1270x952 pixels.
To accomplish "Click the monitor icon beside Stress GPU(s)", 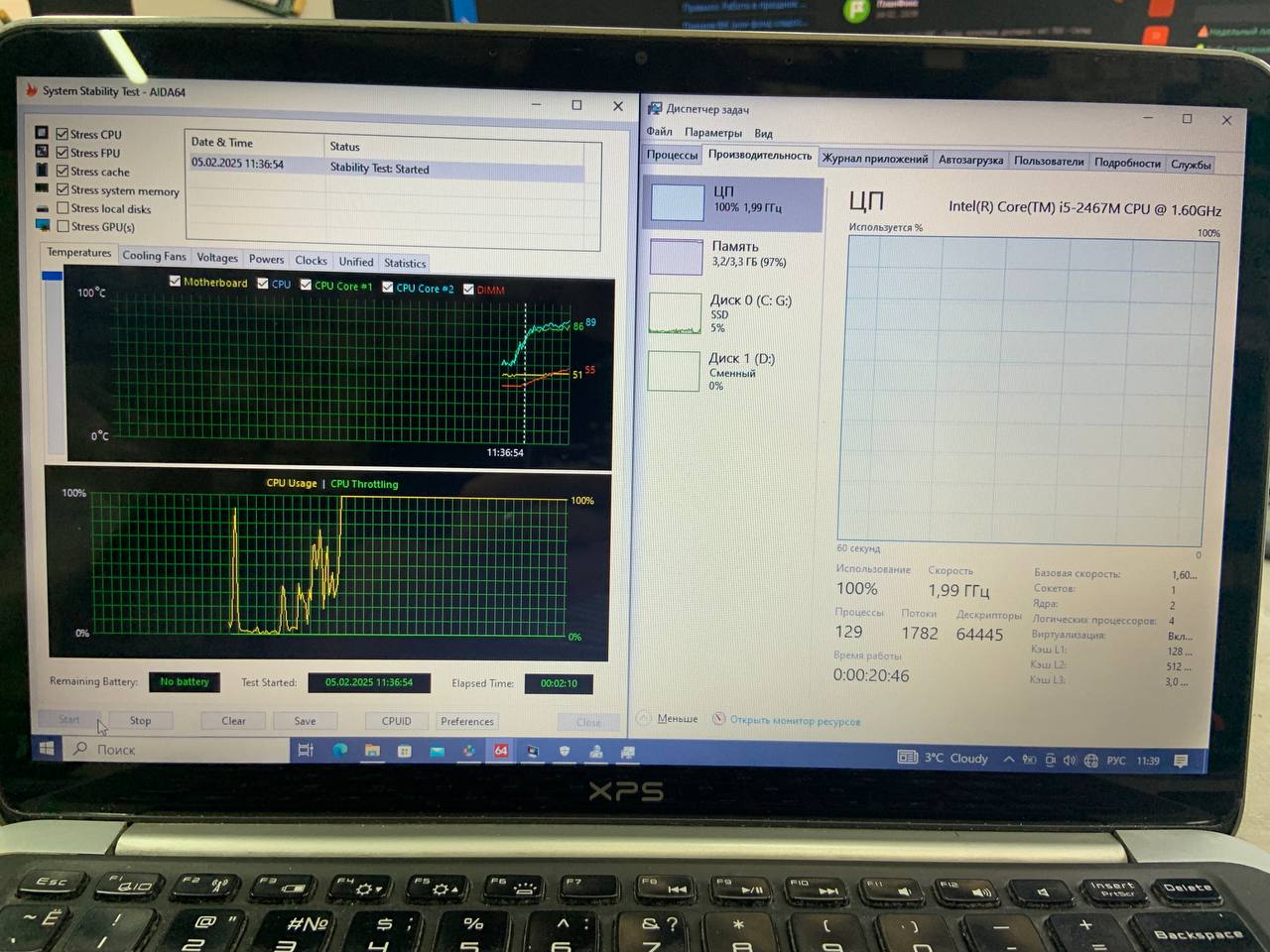I will [42, 226].
